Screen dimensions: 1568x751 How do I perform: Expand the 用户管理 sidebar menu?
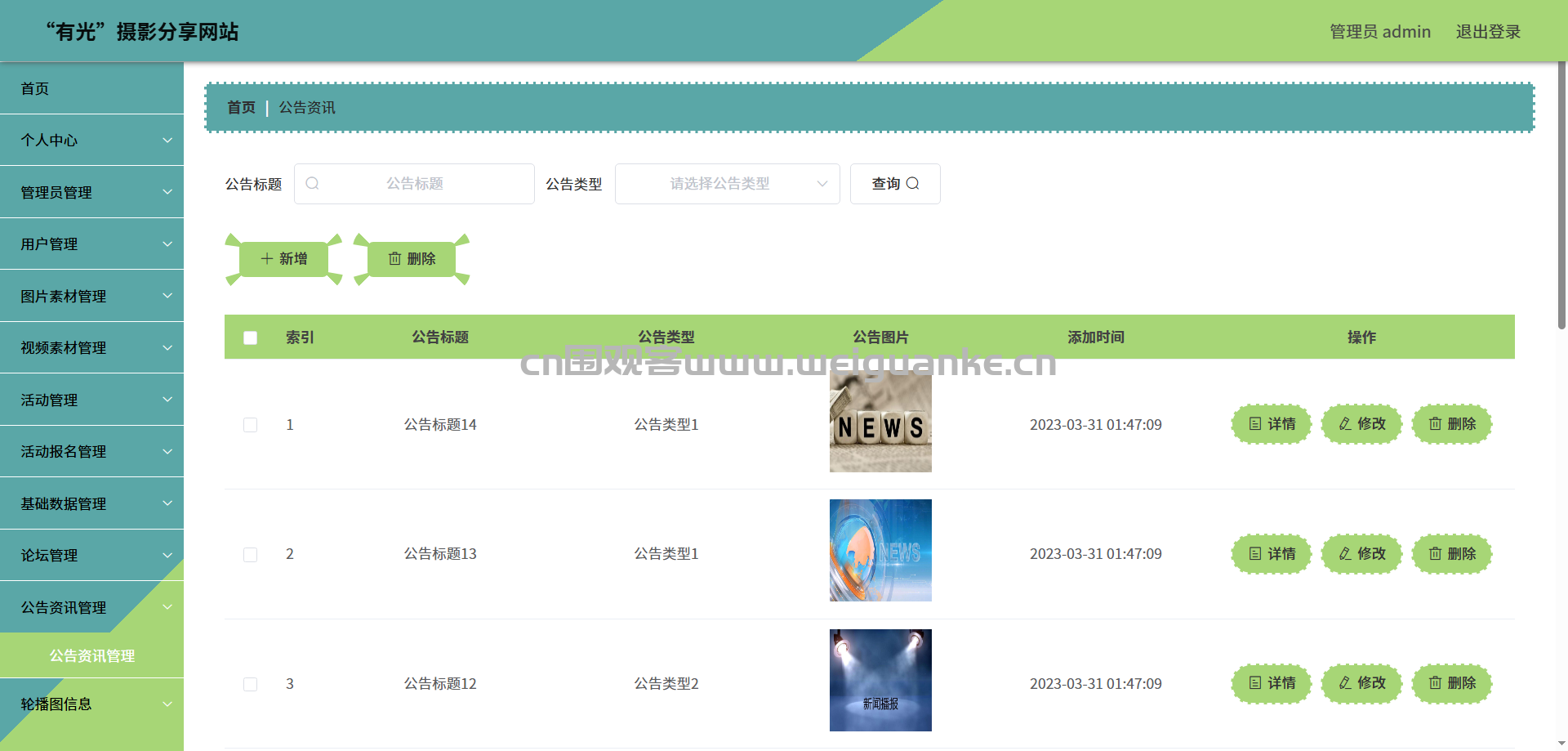coord(91,244)
